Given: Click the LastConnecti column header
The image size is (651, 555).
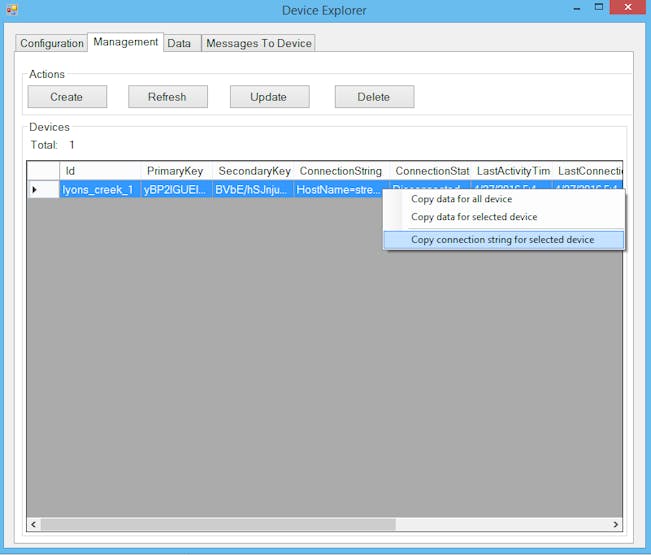Looking at the screenshot, I should 587,171.
